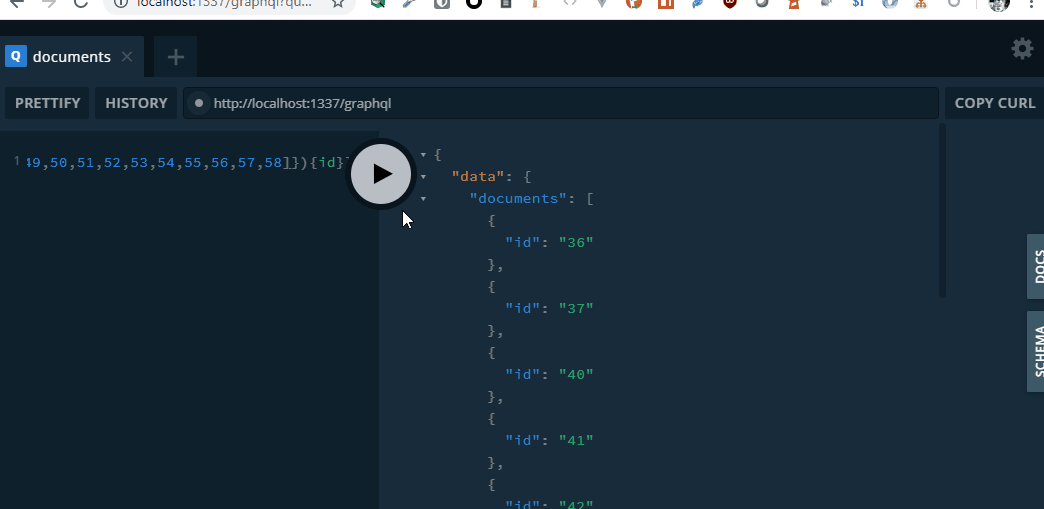The height and width of the screenshot is (509, 1044).
Task: Run the query with the play button
Action: click(381, 174)
